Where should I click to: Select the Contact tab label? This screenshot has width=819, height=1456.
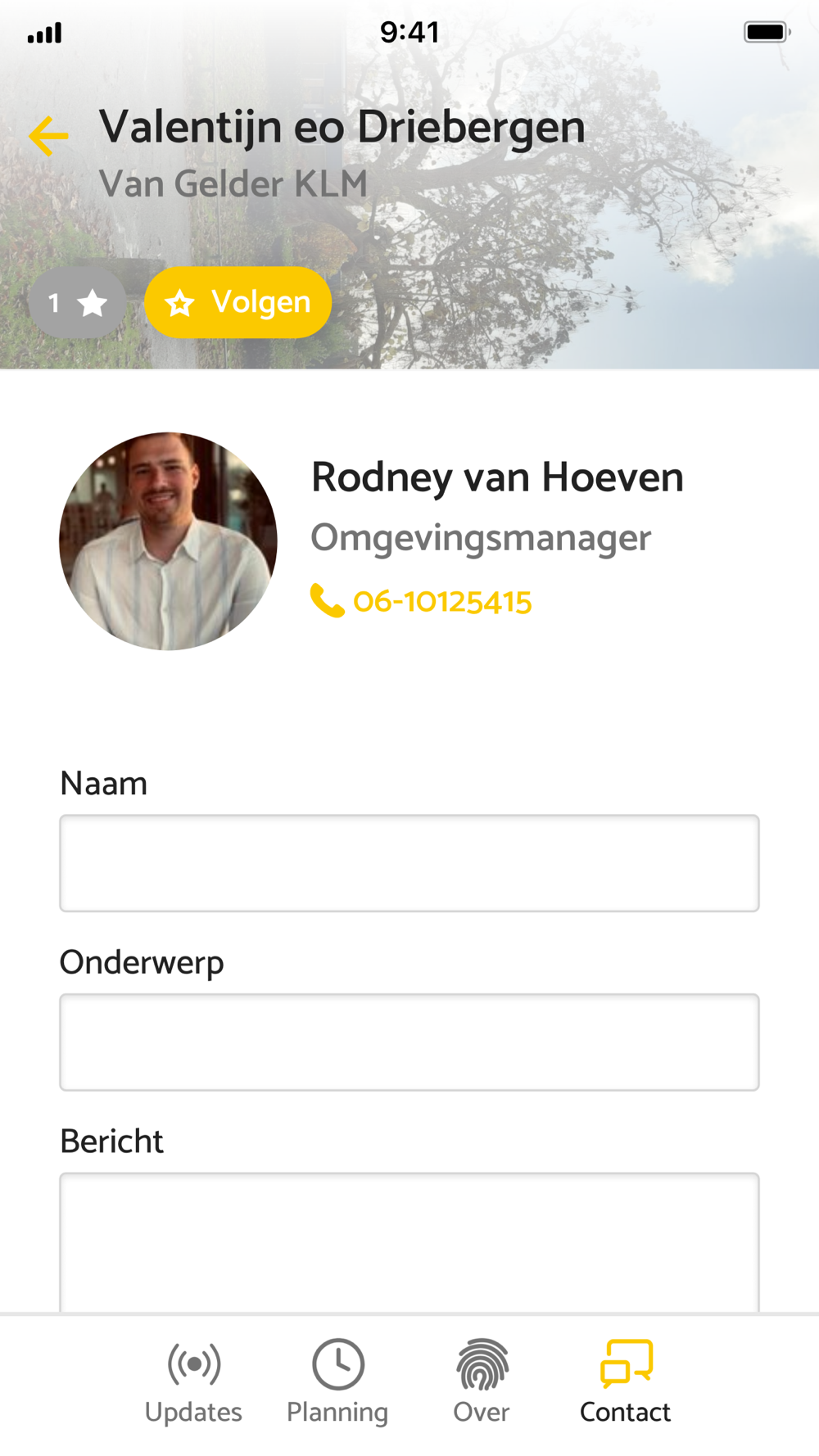(x=625, y=1413)
